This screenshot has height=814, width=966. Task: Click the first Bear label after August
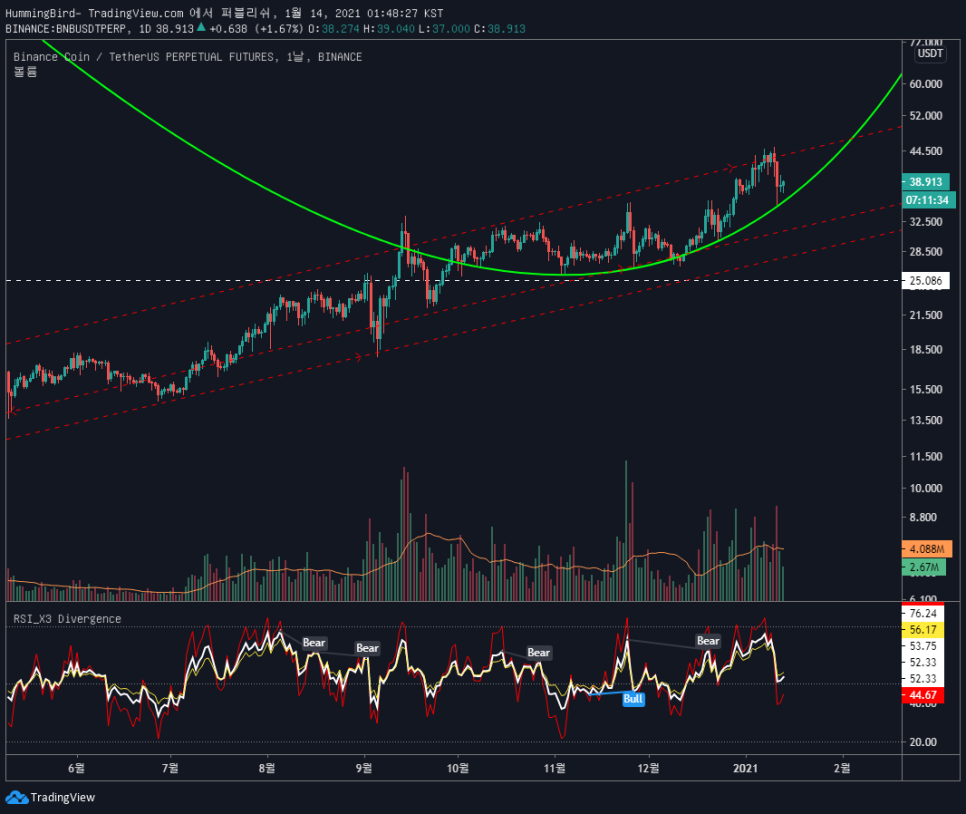(314, 643)
